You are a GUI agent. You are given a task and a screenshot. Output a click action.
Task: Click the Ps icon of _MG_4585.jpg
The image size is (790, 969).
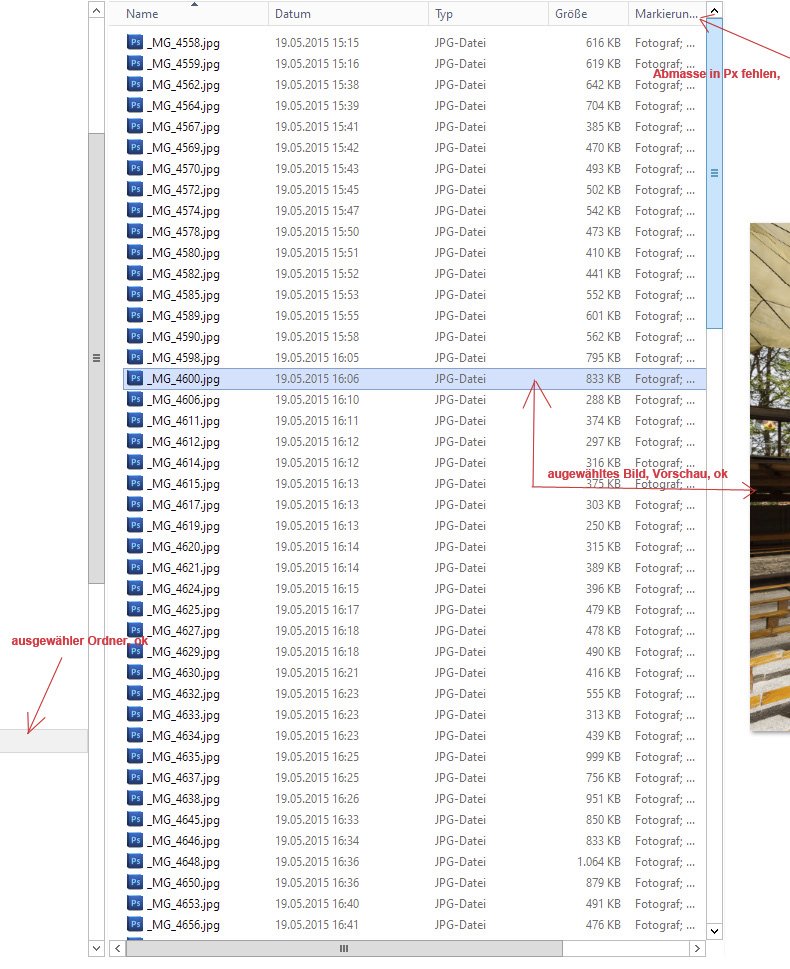point(135,294)
